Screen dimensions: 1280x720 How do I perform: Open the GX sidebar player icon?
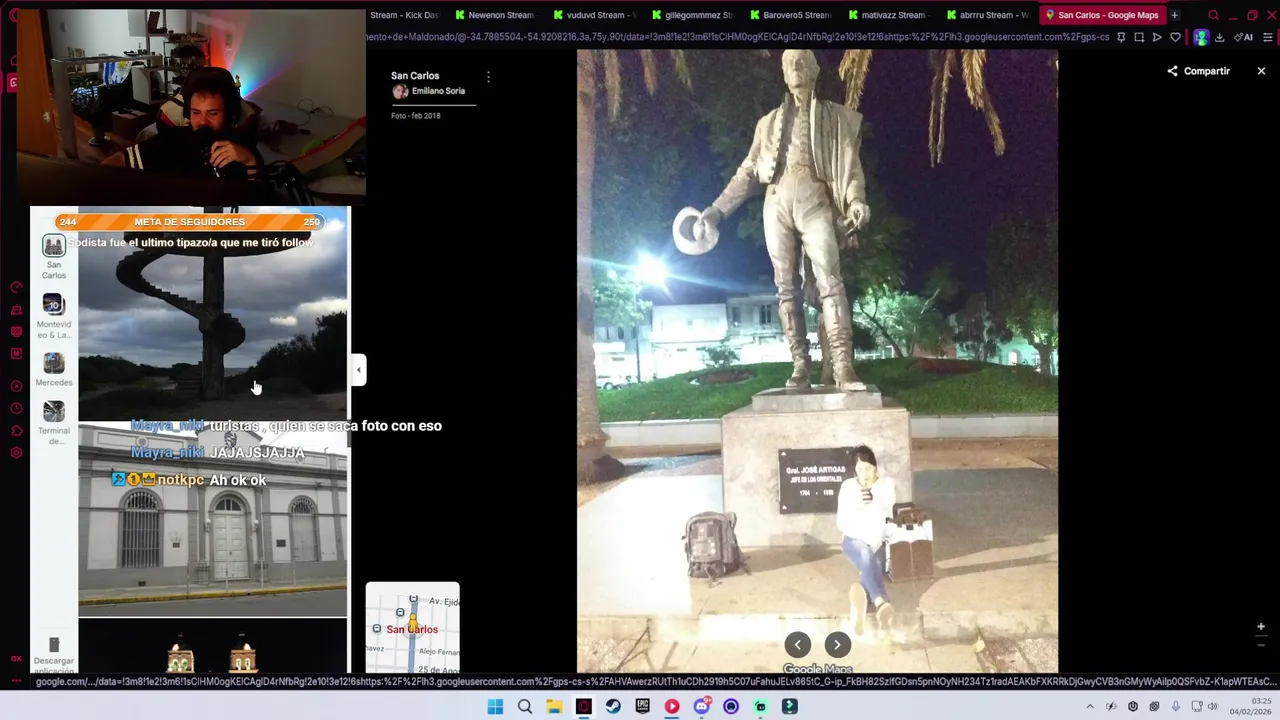point(16,386)
